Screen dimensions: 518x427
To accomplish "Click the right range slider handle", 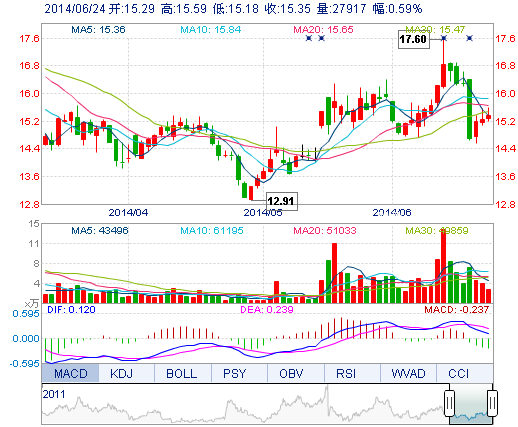I will pyautogui.click(x=493, y=403).
